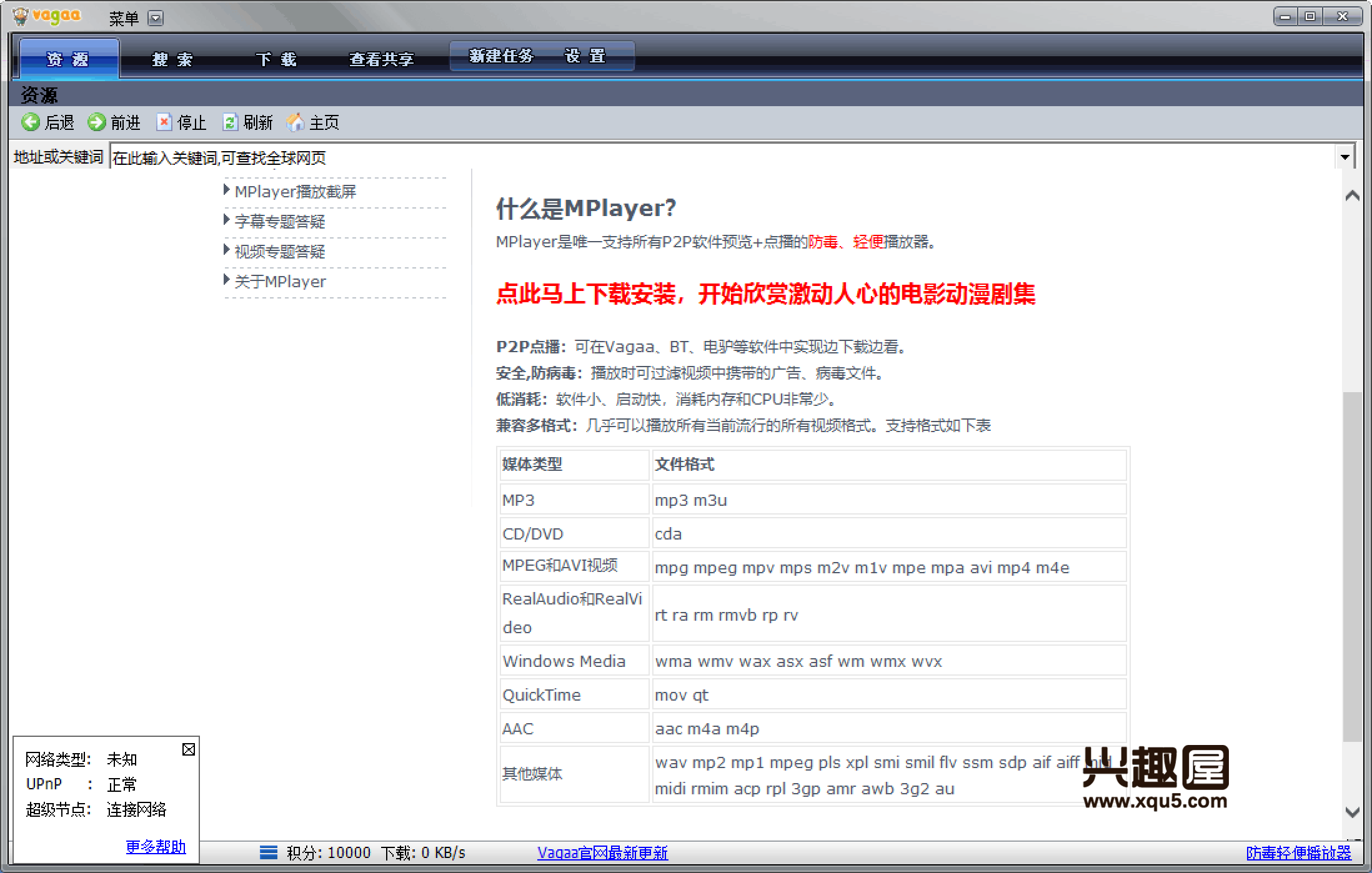Click the vertical scrollbar thumb
The image size is (1372, 873).
click(1353, 567)
